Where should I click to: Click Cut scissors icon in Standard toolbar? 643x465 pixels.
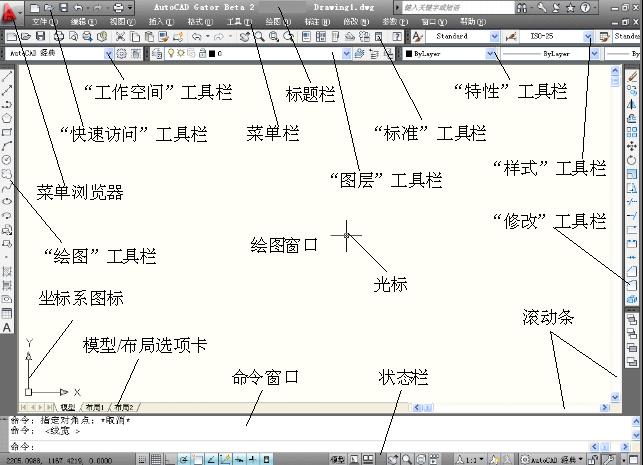point(120,36)
